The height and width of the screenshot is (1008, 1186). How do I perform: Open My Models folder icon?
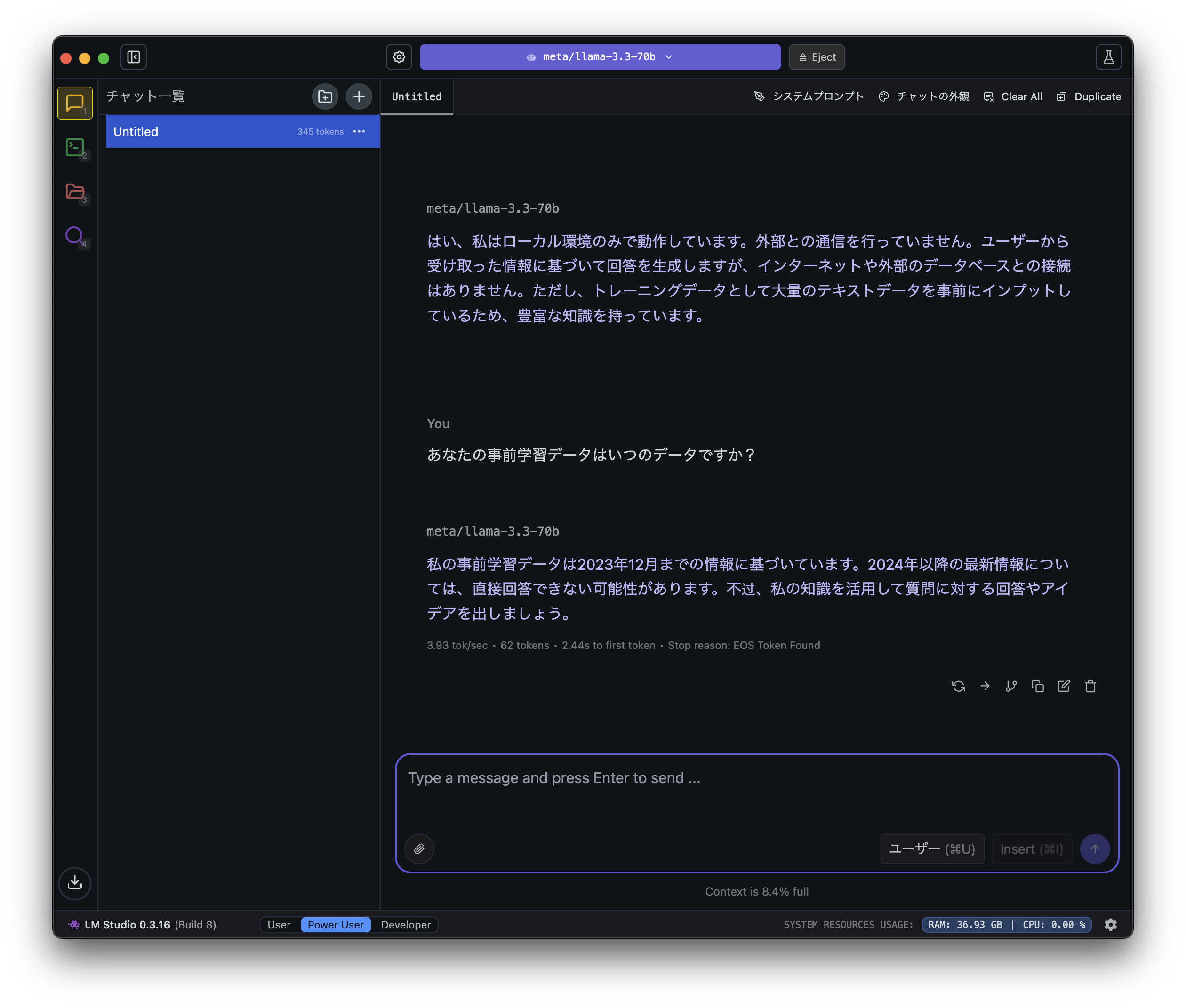click(x=74, y=192)
